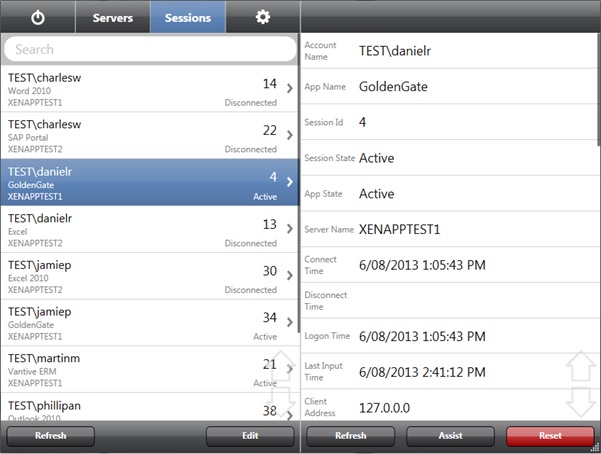Open settings via the gear icon

pyautogui.click(x=263, y=17)
